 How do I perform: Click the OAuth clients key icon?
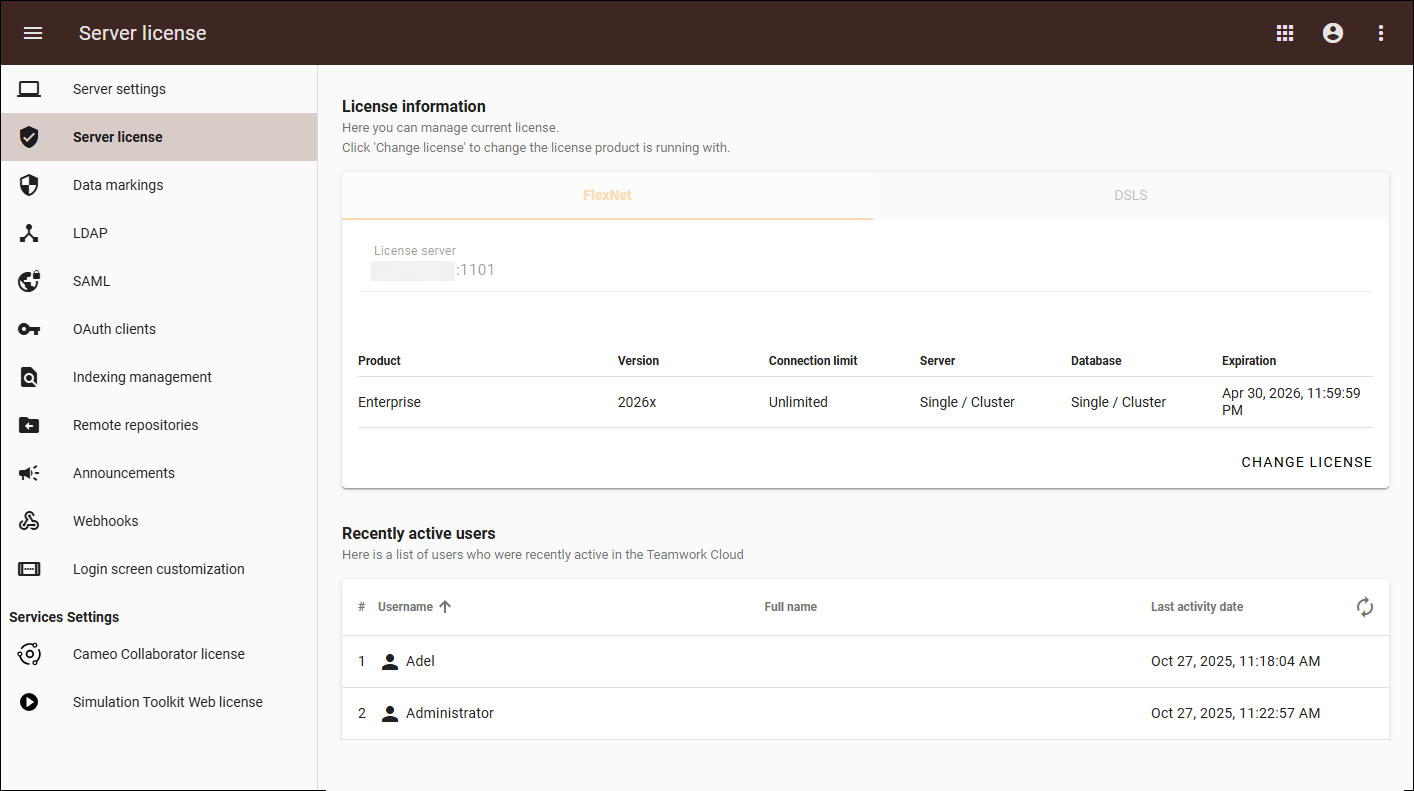[29, 329]
